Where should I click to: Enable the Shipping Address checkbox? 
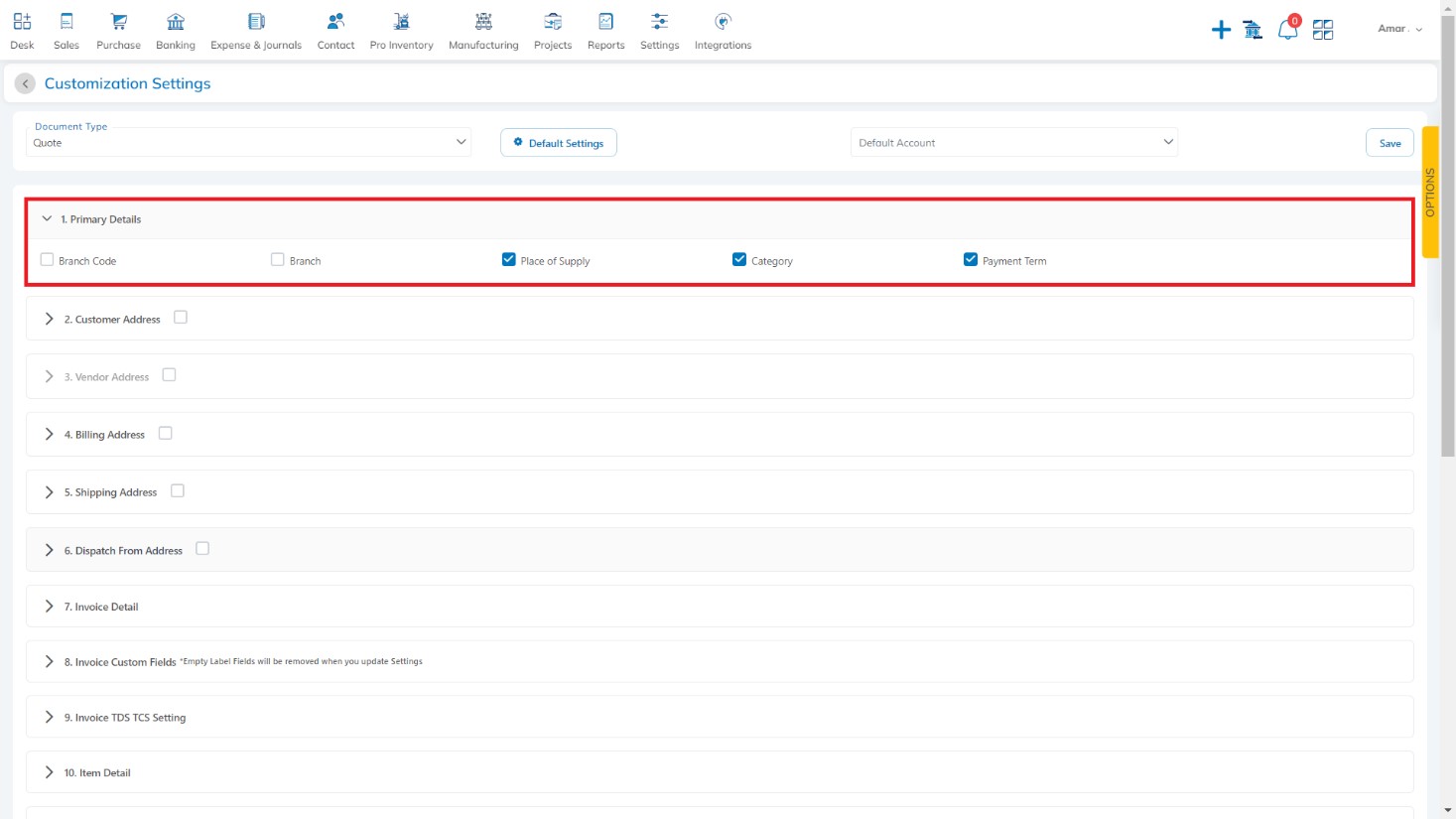pos(178,490)
